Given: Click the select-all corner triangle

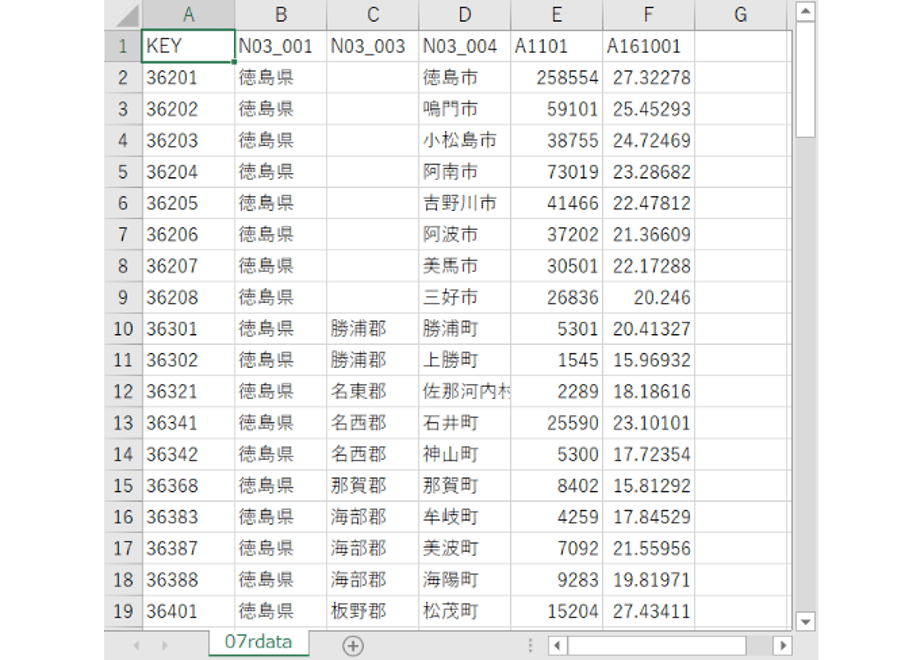Looking at the screenshot, I should [x=127, y=15].
